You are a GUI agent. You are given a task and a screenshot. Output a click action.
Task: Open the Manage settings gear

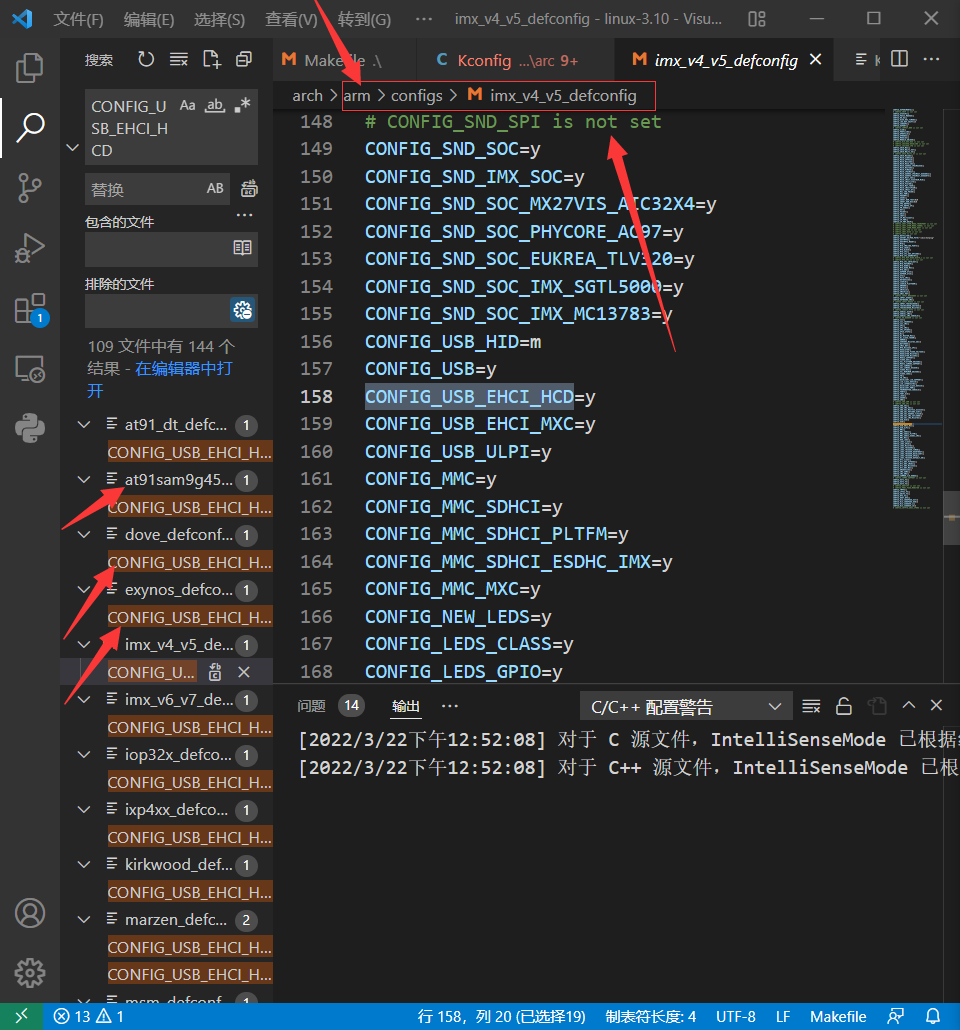(30, 972)
